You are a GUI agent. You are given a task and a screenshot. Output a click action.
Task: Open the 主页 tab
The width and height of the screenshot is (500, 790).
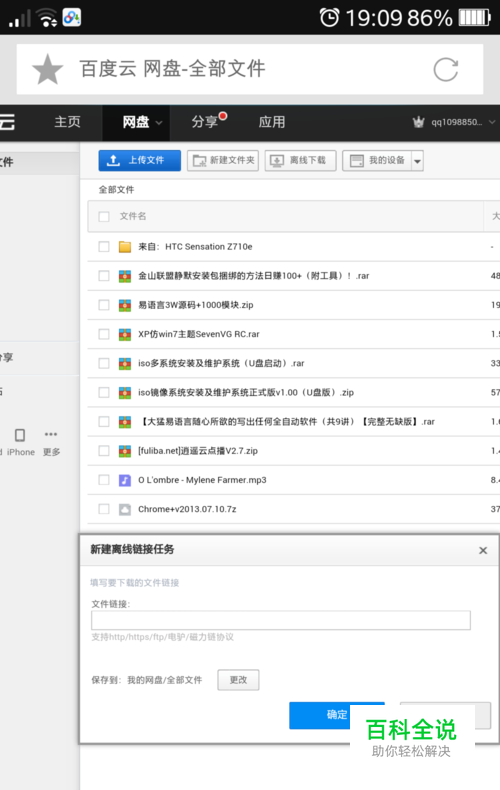click(67, 122)
